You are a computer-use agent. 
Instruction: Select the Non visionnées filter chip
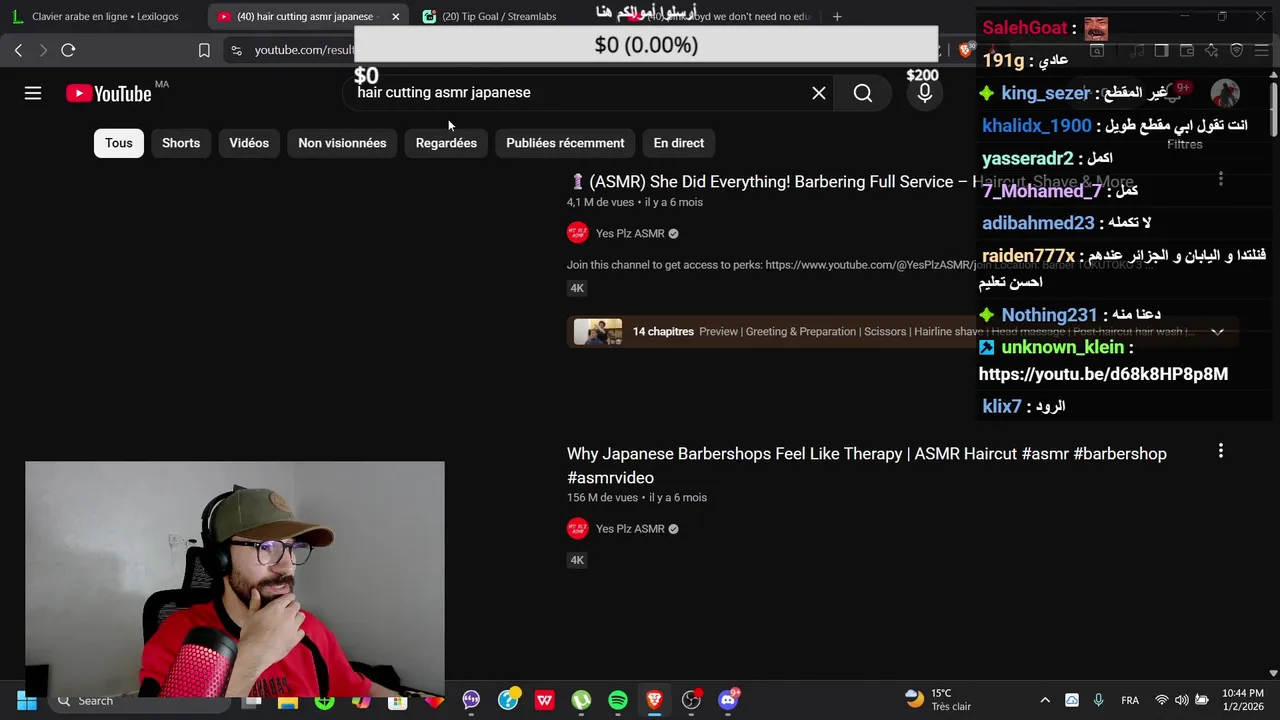pyautogui.click(x=342, y=143)
